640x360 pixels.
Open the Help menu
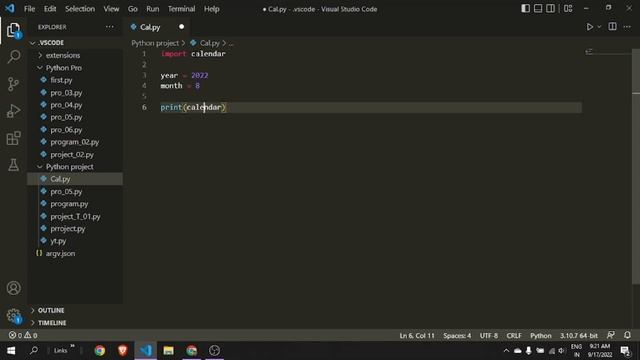pos(211,9)
